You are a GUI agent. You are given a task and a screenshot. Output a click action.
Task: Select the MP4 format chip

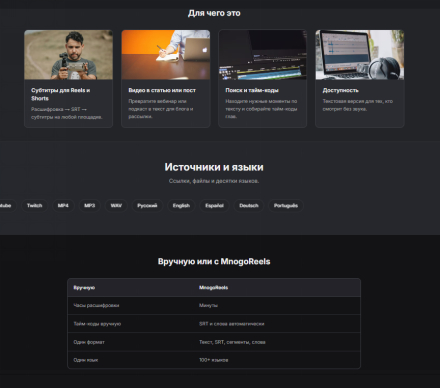(63, 205)
